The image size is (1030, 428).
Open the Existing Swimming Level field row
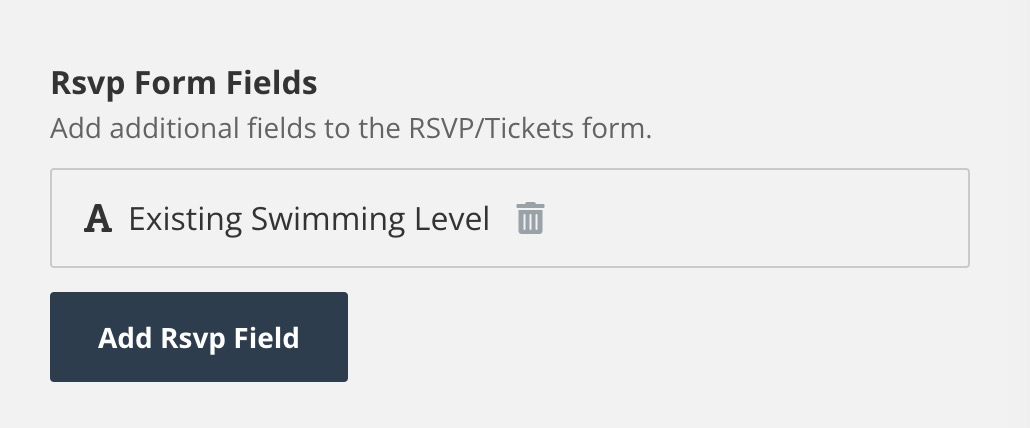510,218
